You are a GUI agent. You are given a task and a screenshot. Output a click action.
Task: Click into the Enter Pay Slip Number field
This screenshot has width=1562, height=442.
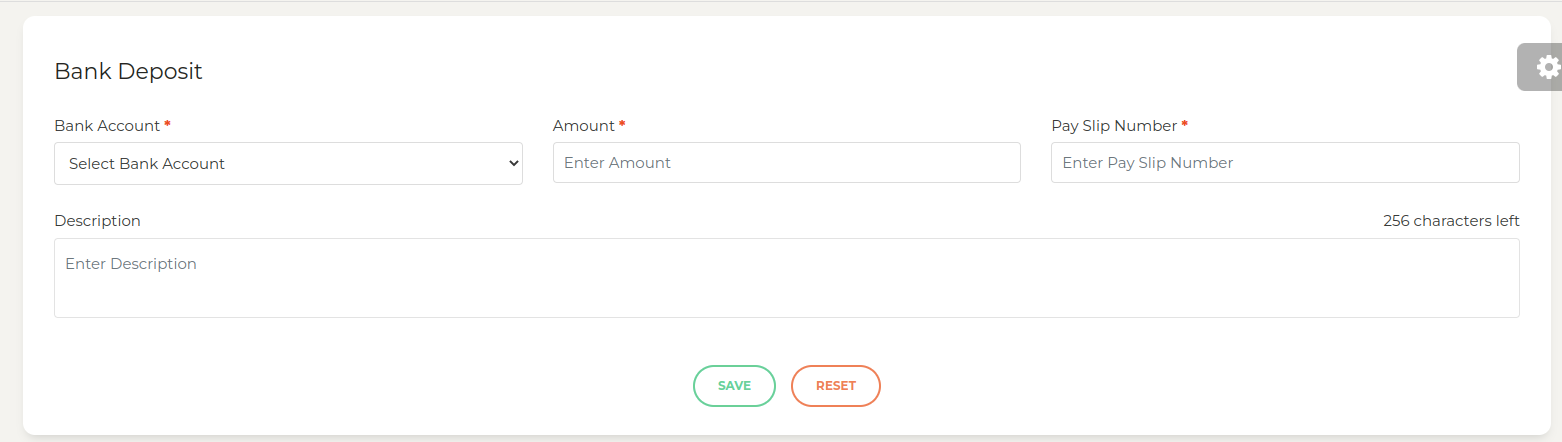point(1284,162)
